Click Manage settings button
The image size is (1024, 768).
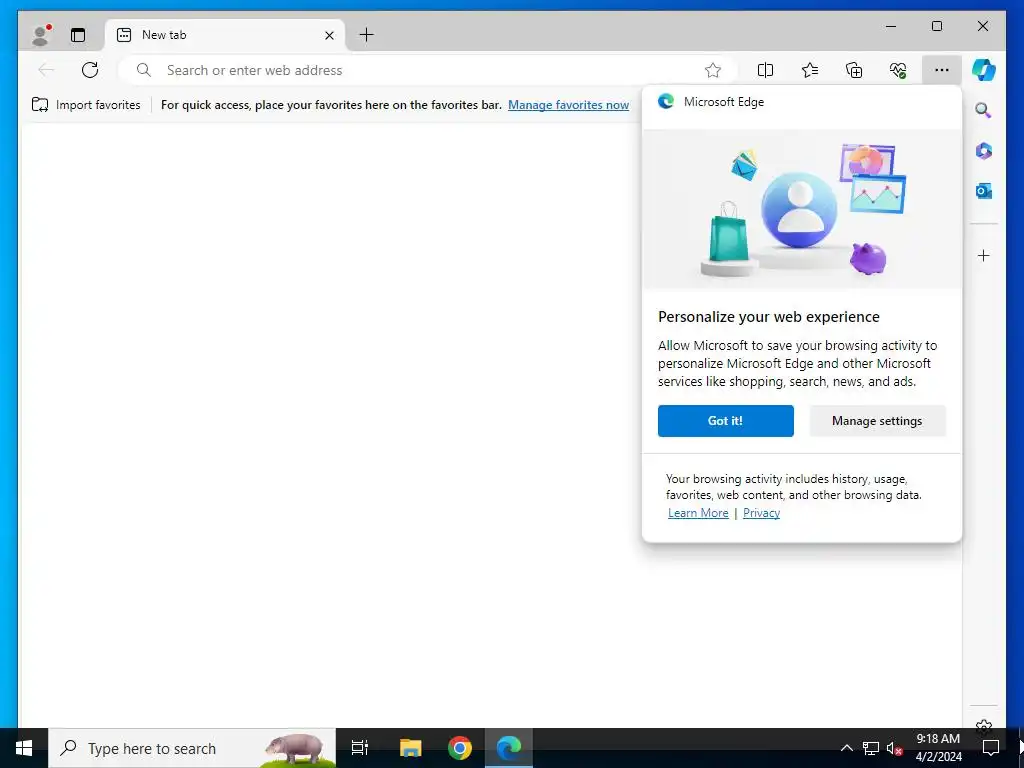[x=877, y=421]
